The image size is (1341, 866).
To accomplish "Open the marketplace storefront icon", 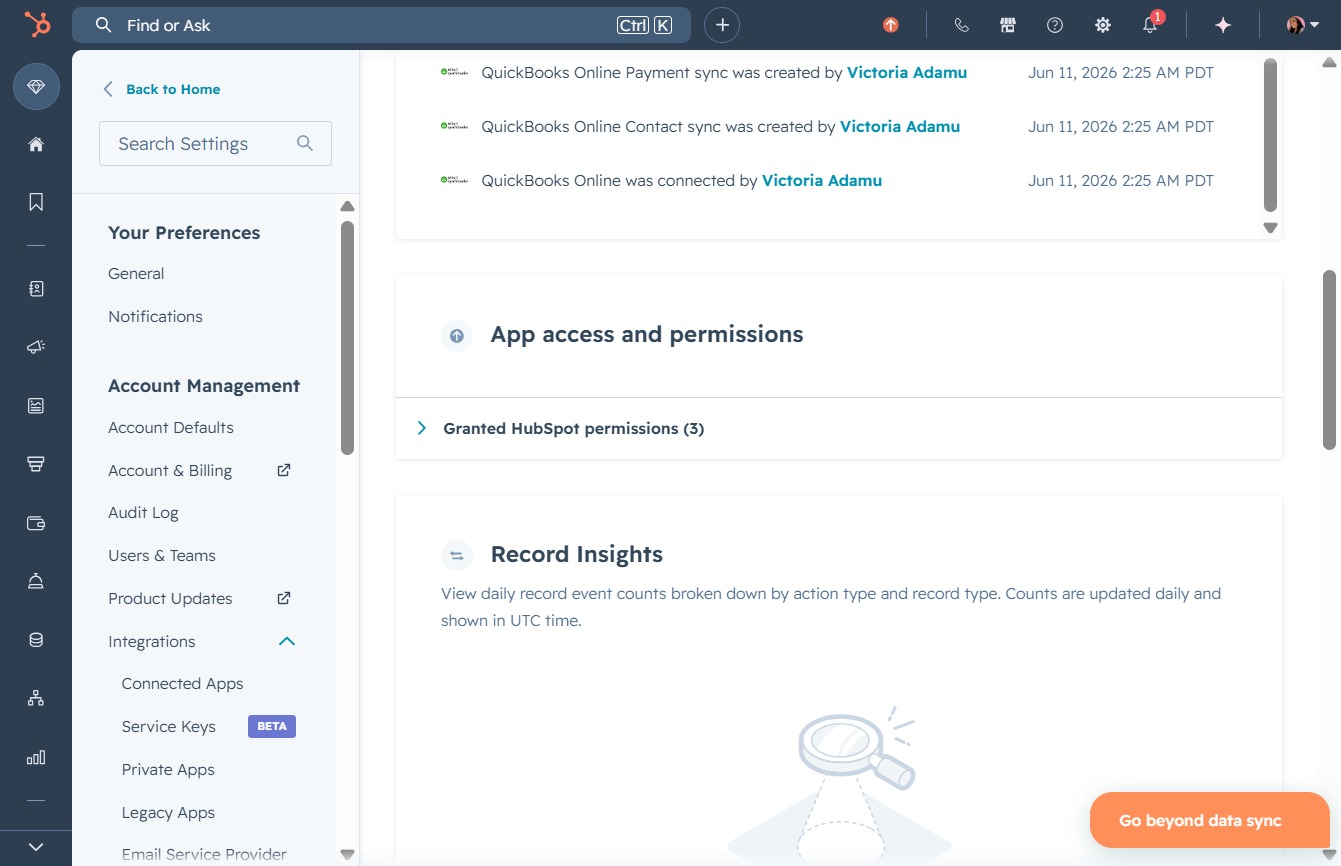I will pyautogui.click(x=1008, y=25).
